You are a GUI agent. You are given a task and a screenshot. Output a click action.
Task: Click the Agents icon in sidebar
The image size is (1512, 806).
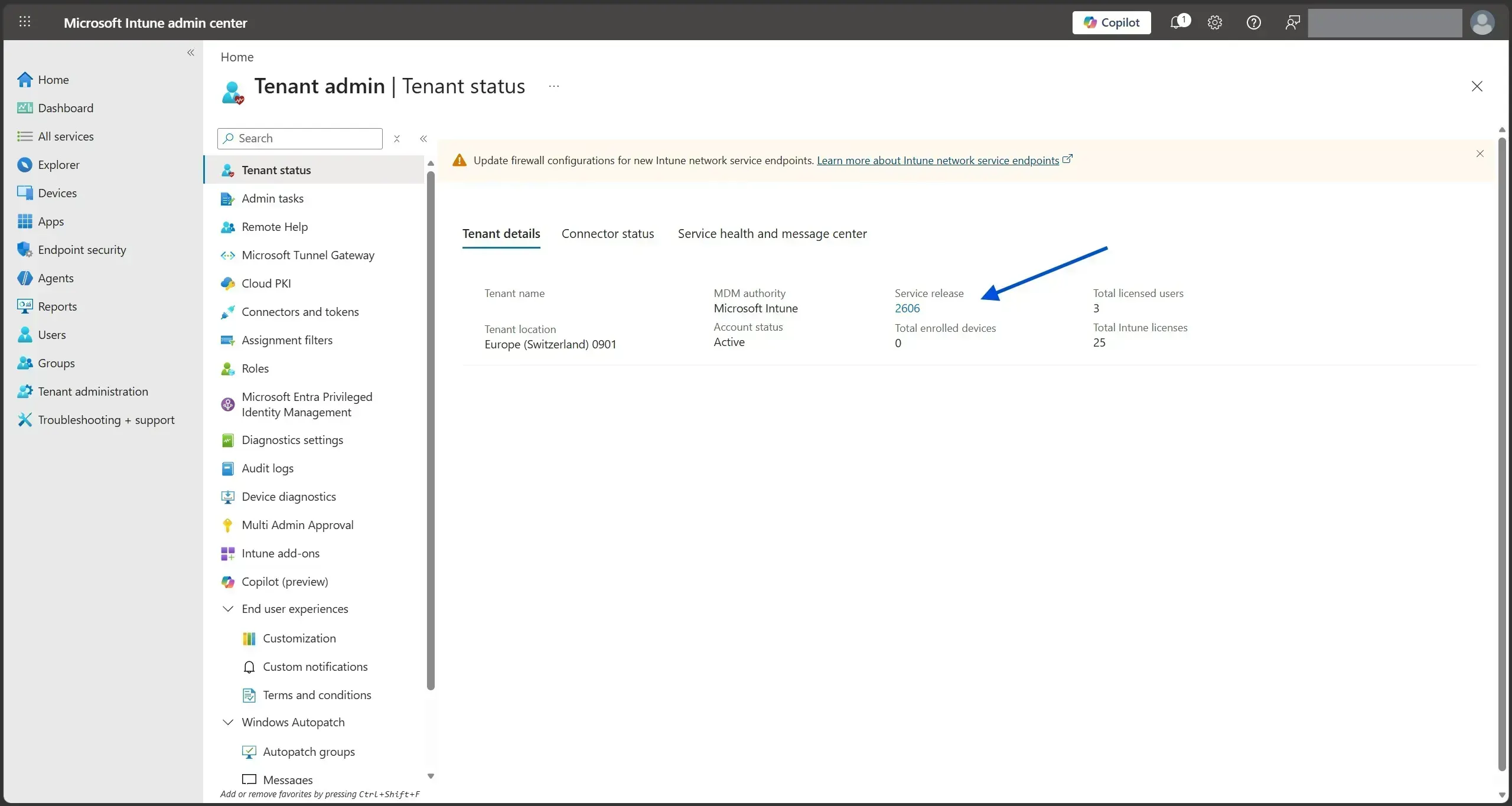[25, 278]
